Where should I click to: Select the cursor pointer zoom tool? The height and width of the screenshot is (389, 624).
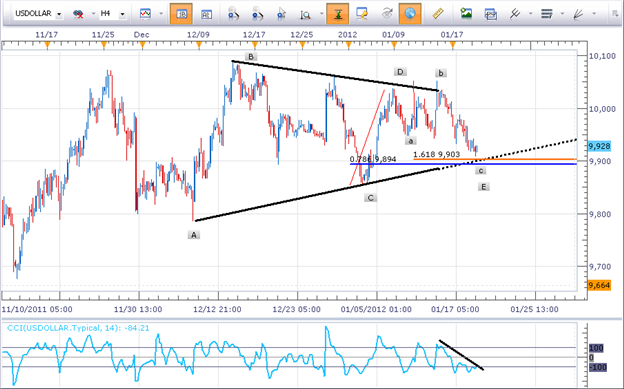tap(282, 14)
